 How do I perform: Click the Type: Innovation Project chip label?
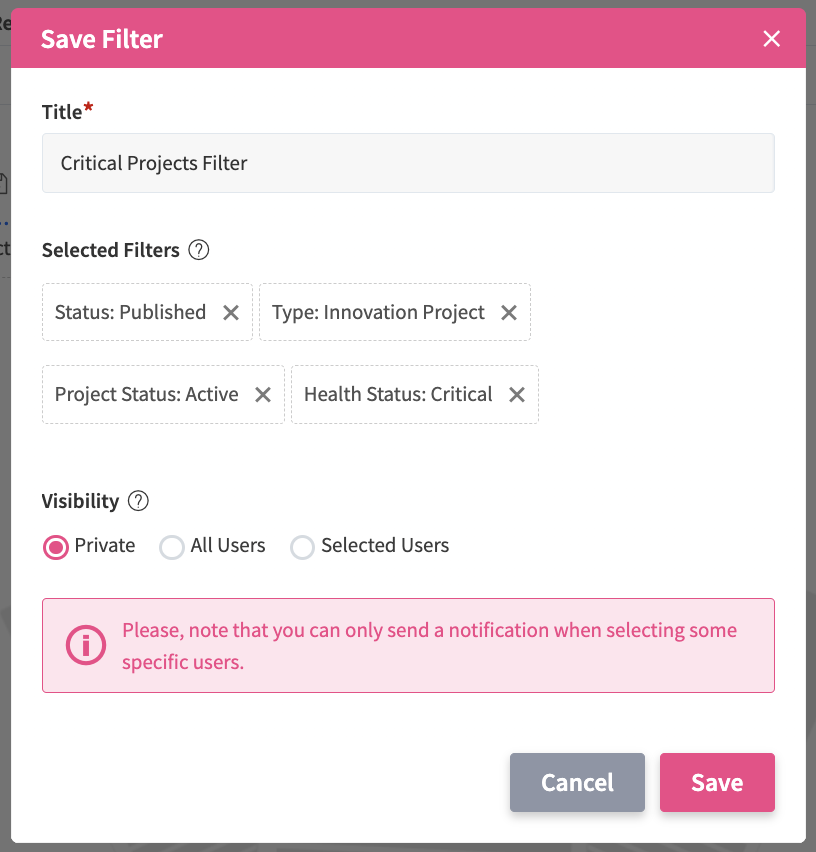pos(378,312)
